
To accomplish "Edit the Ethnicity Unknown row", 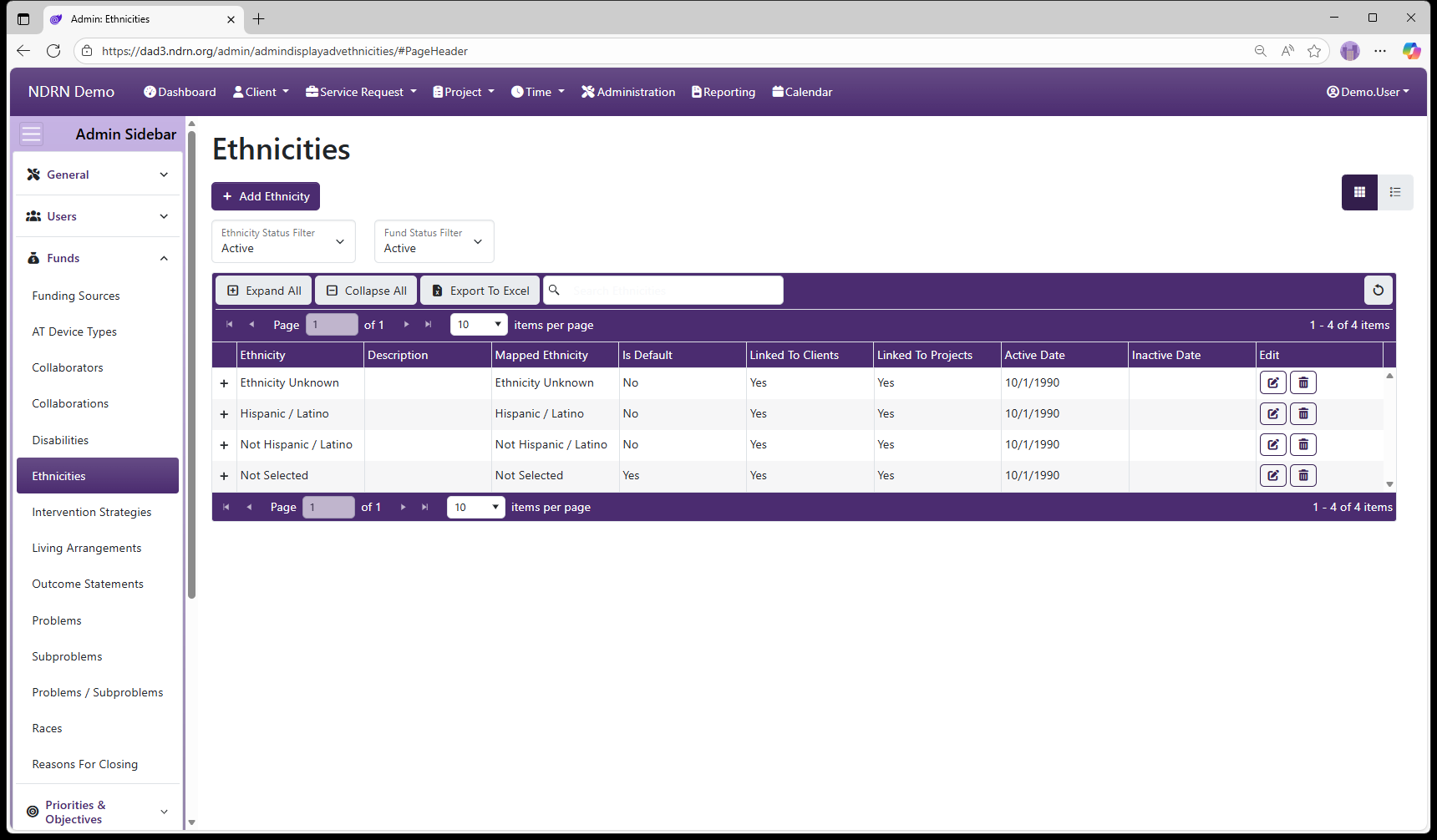I will (1272, 382).
